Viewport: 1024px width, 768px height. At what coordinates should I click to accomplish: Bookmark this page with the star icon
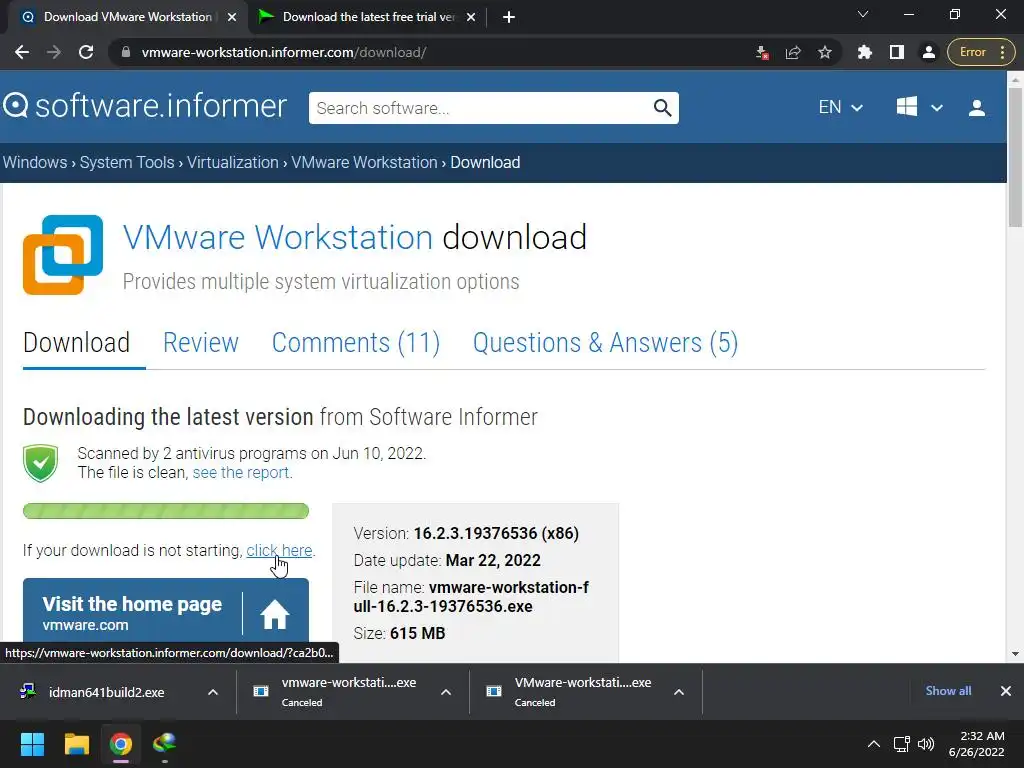(x=825, y=52)
